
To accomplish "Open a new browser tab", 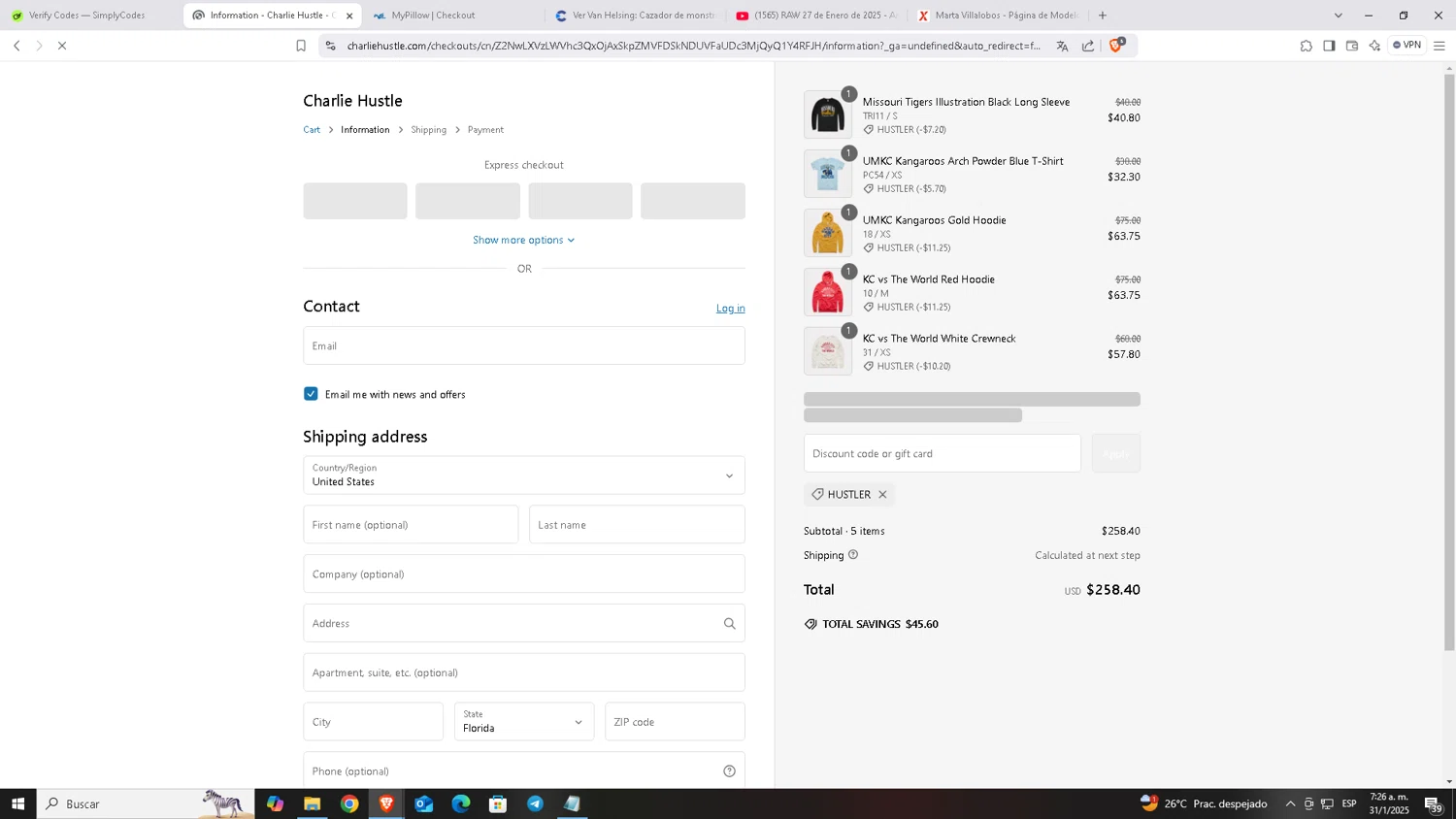I will pyautogui.click(x=1103, y=16).
